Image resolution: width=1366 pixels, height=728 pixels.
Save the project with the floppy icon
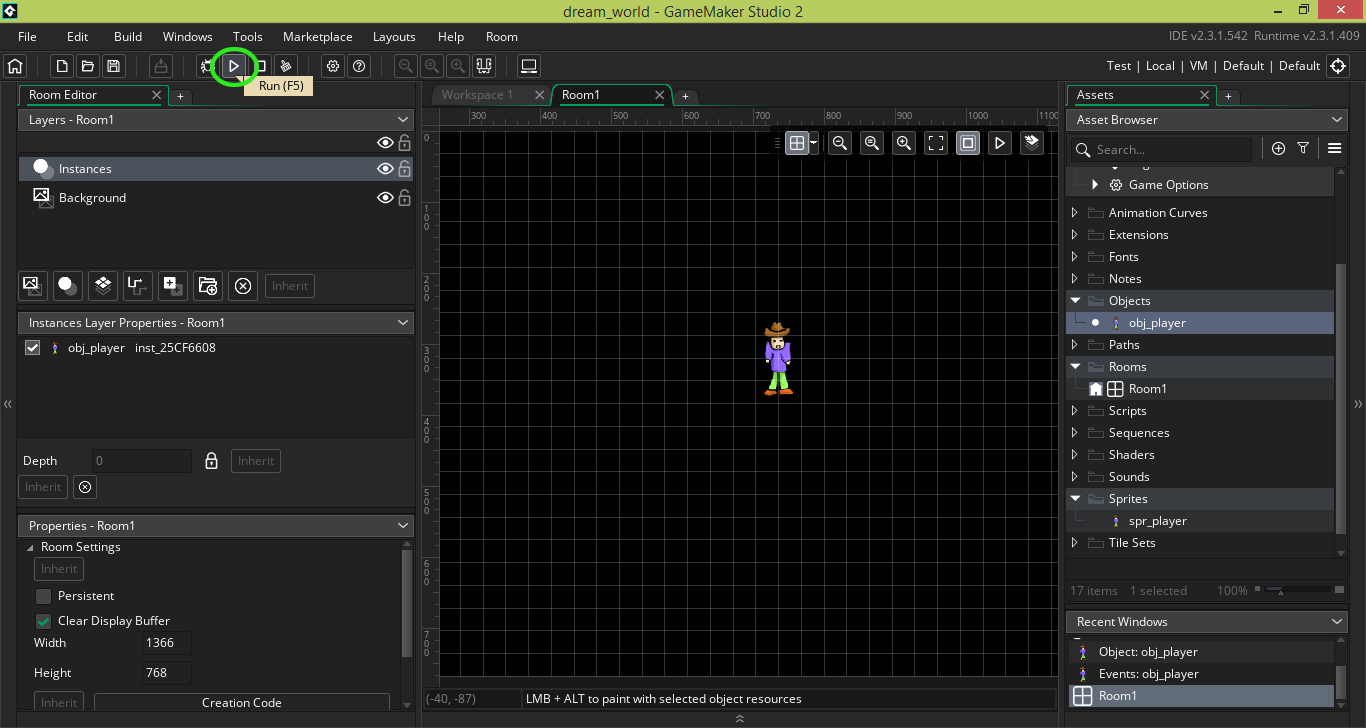(114, 66)
